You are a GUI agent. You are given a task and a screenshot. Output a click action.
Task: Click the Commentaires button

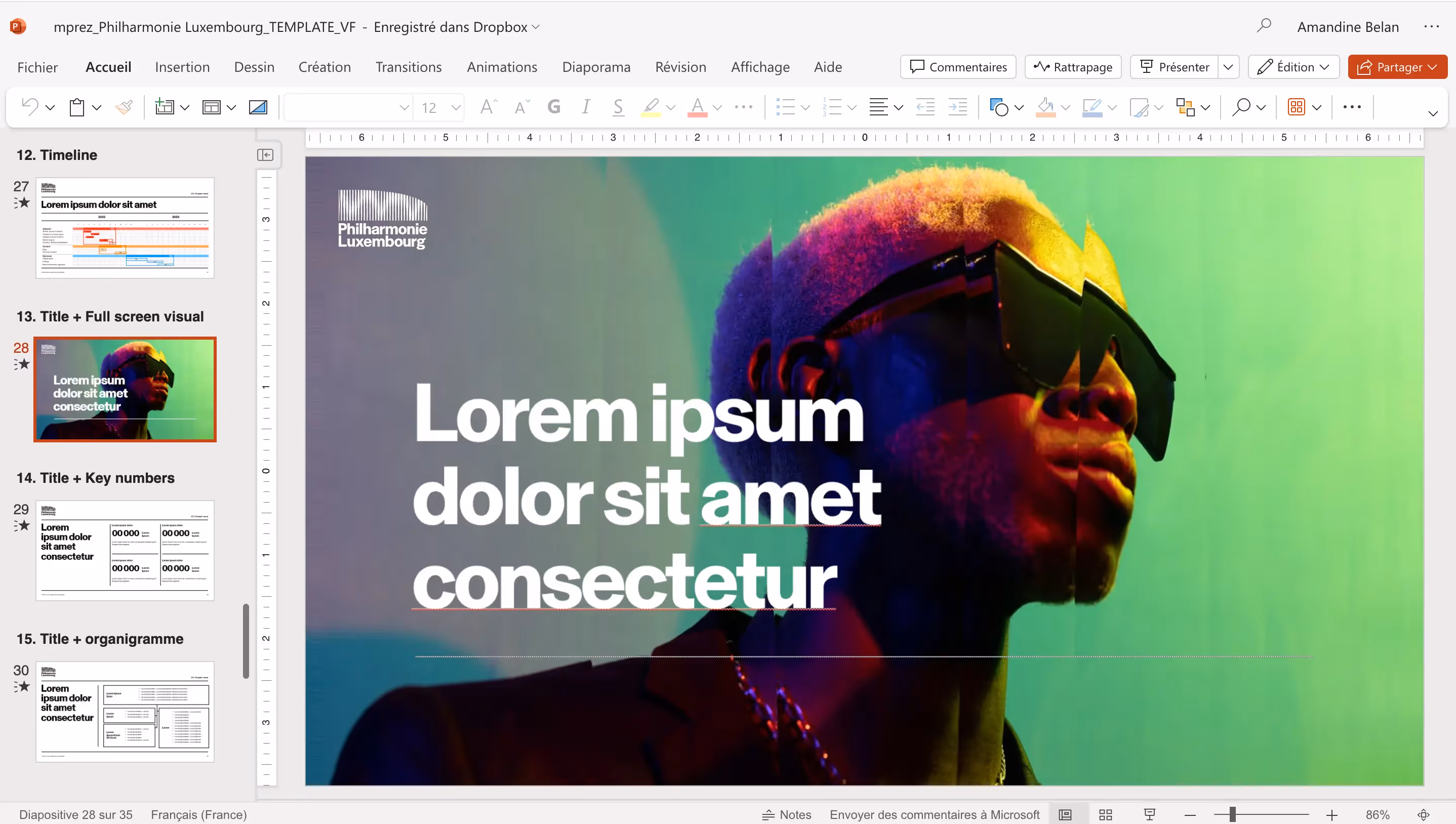958,67
